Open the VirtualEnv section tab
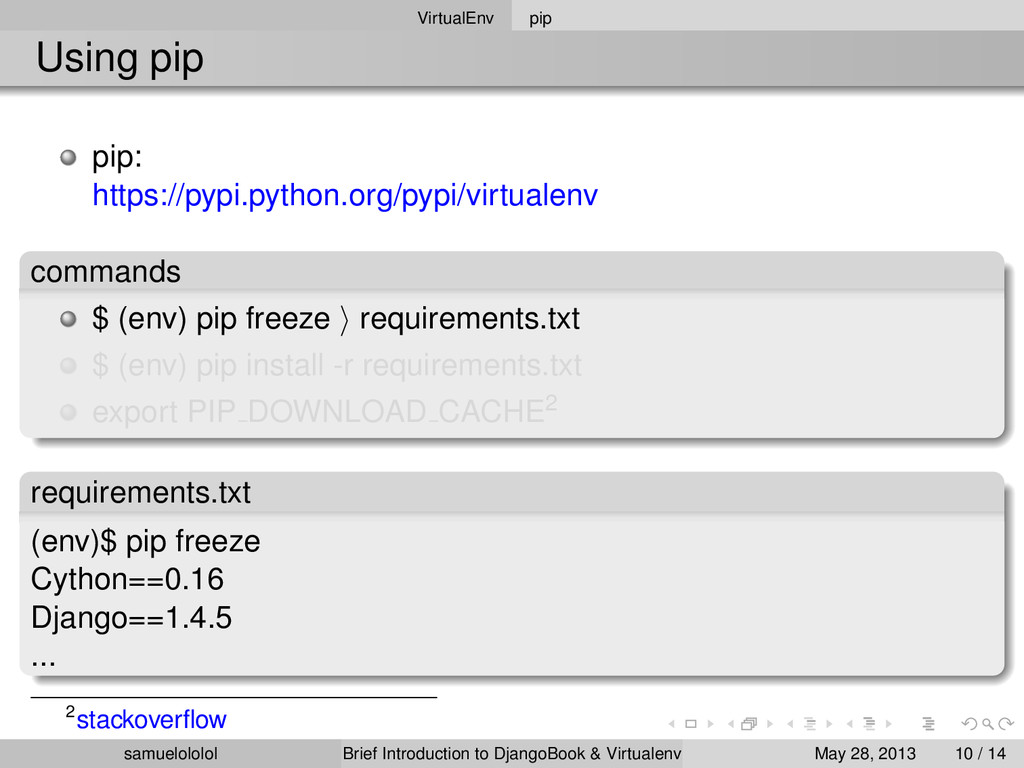This screenshot has height=768, width=1024. [455, 18]
